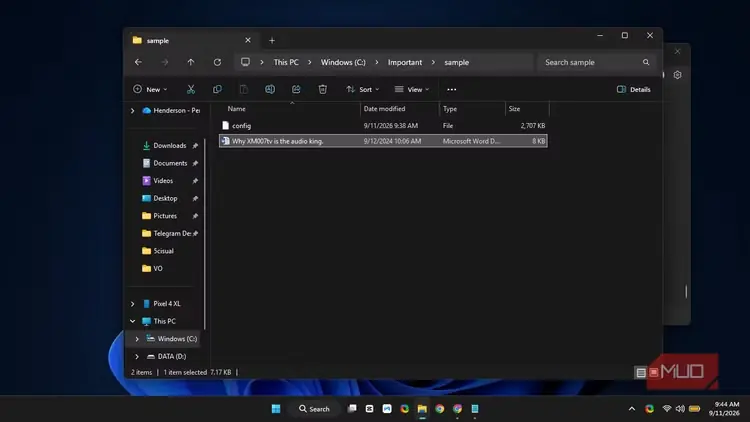Viewport: 750px width, 422px height.
Task: Click the PC monitor icon in address bar
Action: 245,62
